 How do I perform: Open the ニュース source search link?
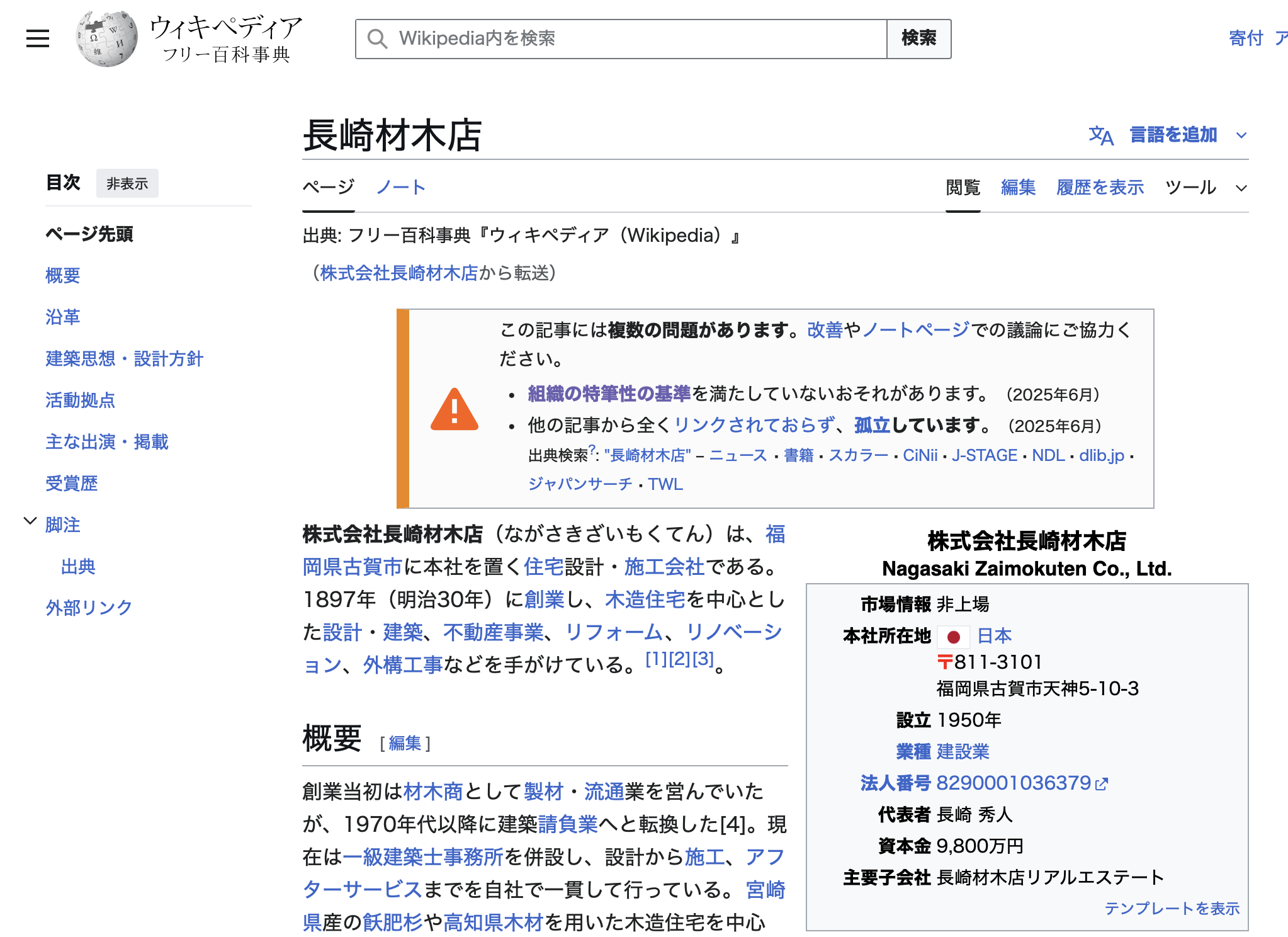click(x=738, y=456)
